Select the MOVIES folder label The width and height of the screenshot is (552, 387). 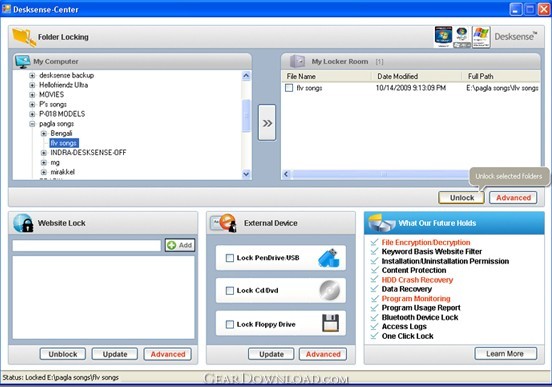pyautogui.click(x=51, y=95)
